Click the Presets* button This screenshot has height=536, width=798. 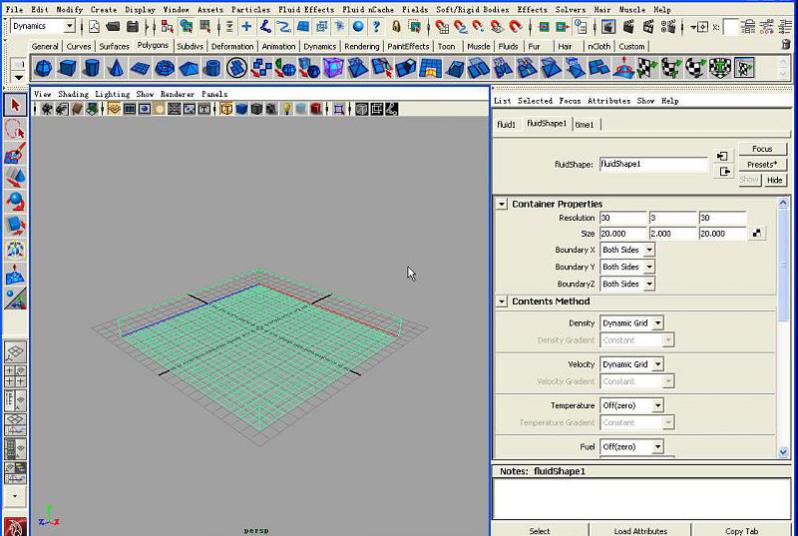pyautogui.click(x=762, y=164)
